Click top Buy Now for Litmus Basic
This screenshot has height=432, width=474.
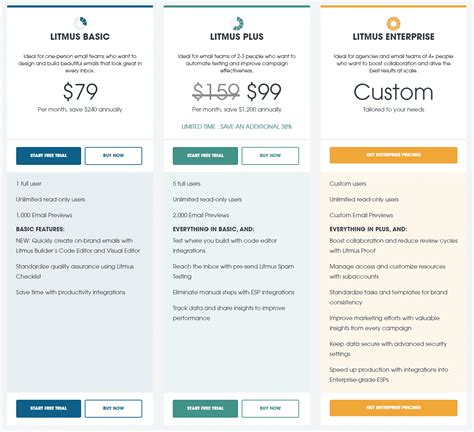tap(113, 156)
